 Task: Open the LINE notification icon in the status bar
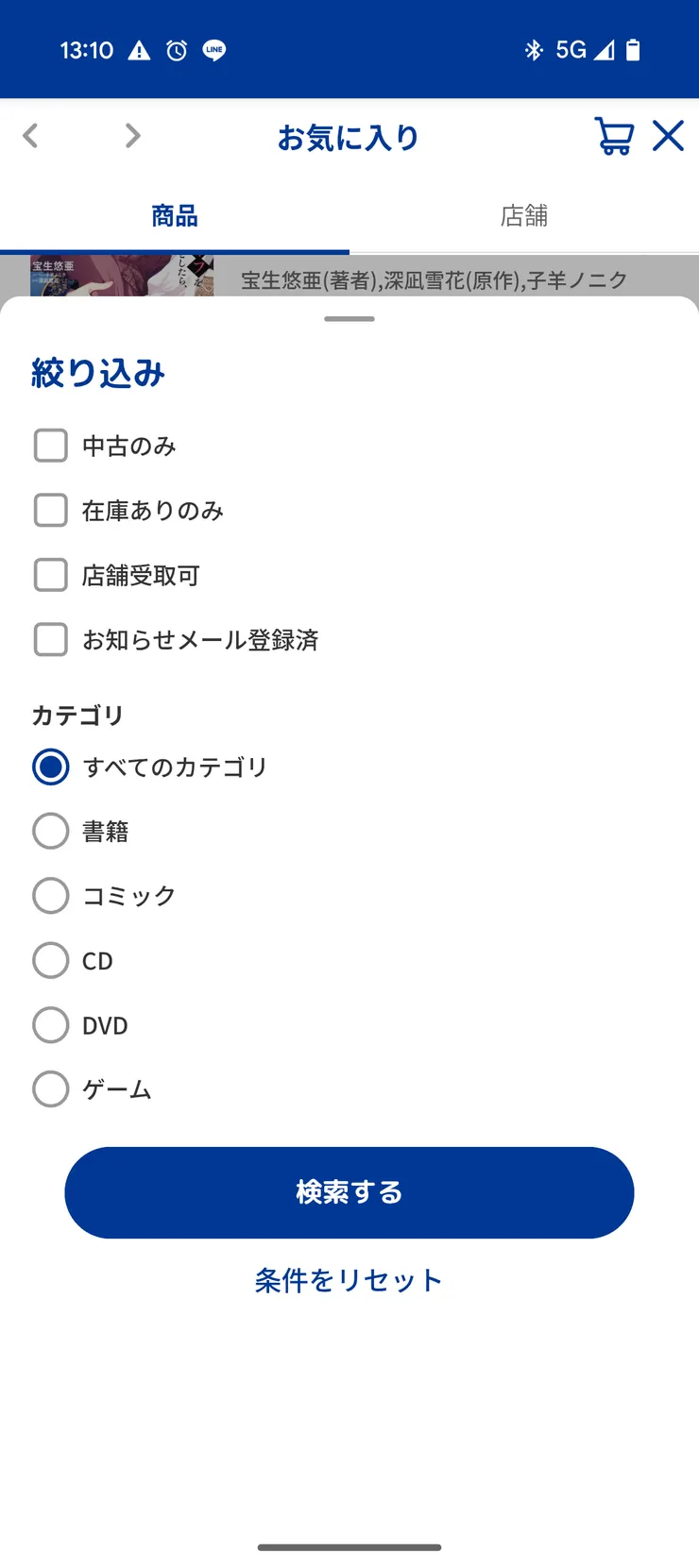coord(214,50)
